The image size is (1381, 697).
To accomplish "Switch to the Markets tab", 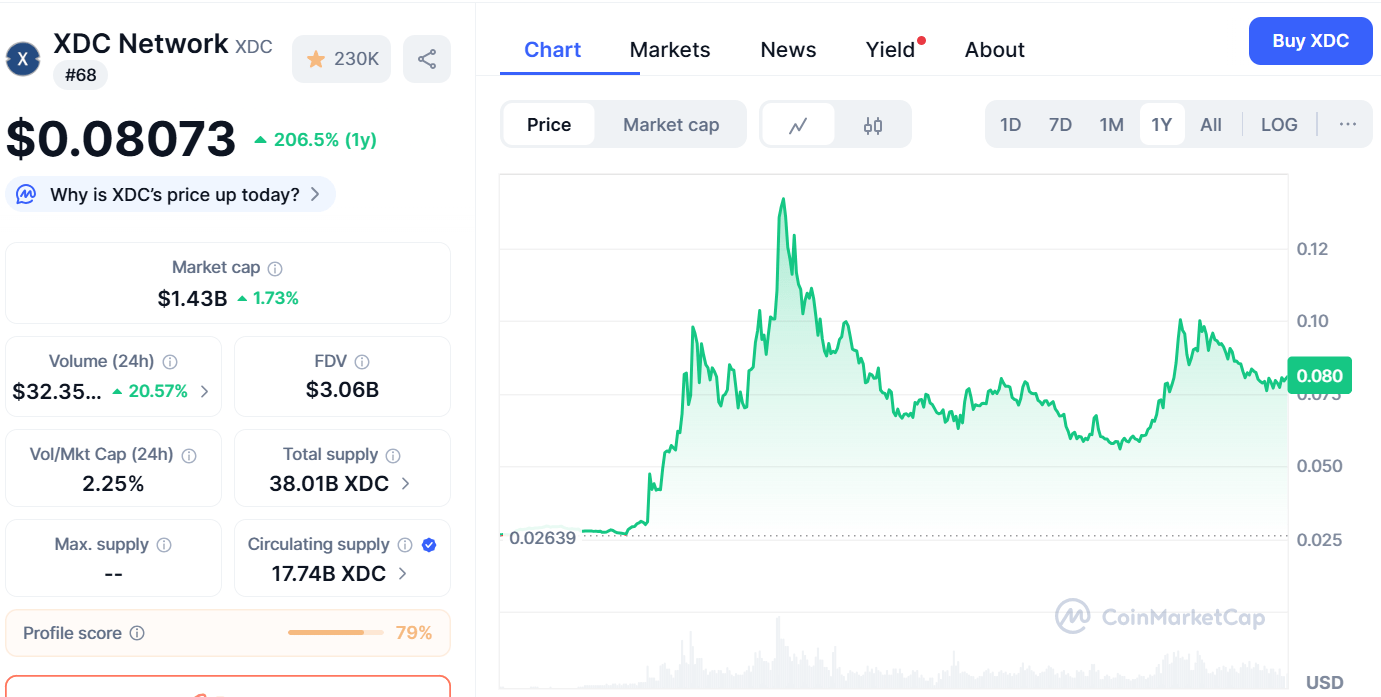I will pyautogui.click(x=669, y=49).
